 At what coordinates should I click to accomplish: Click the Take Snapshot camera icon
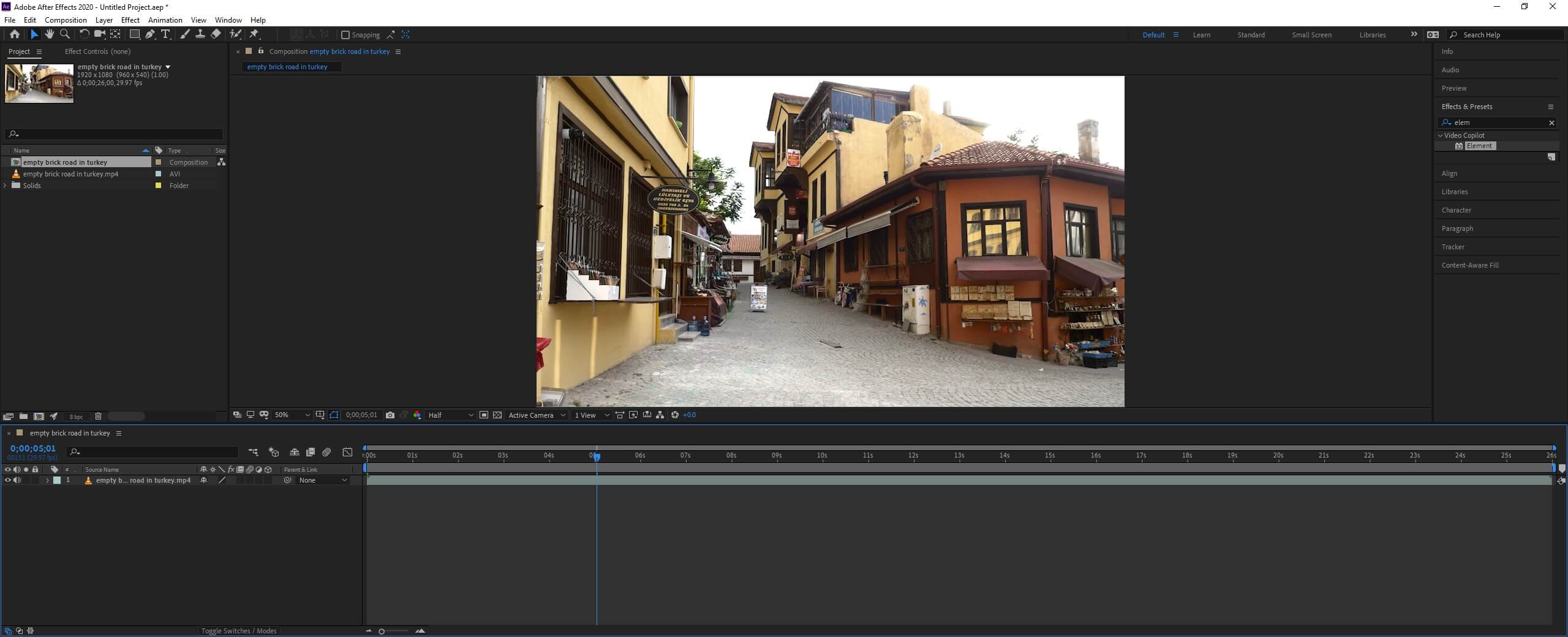tap(390, 415)
